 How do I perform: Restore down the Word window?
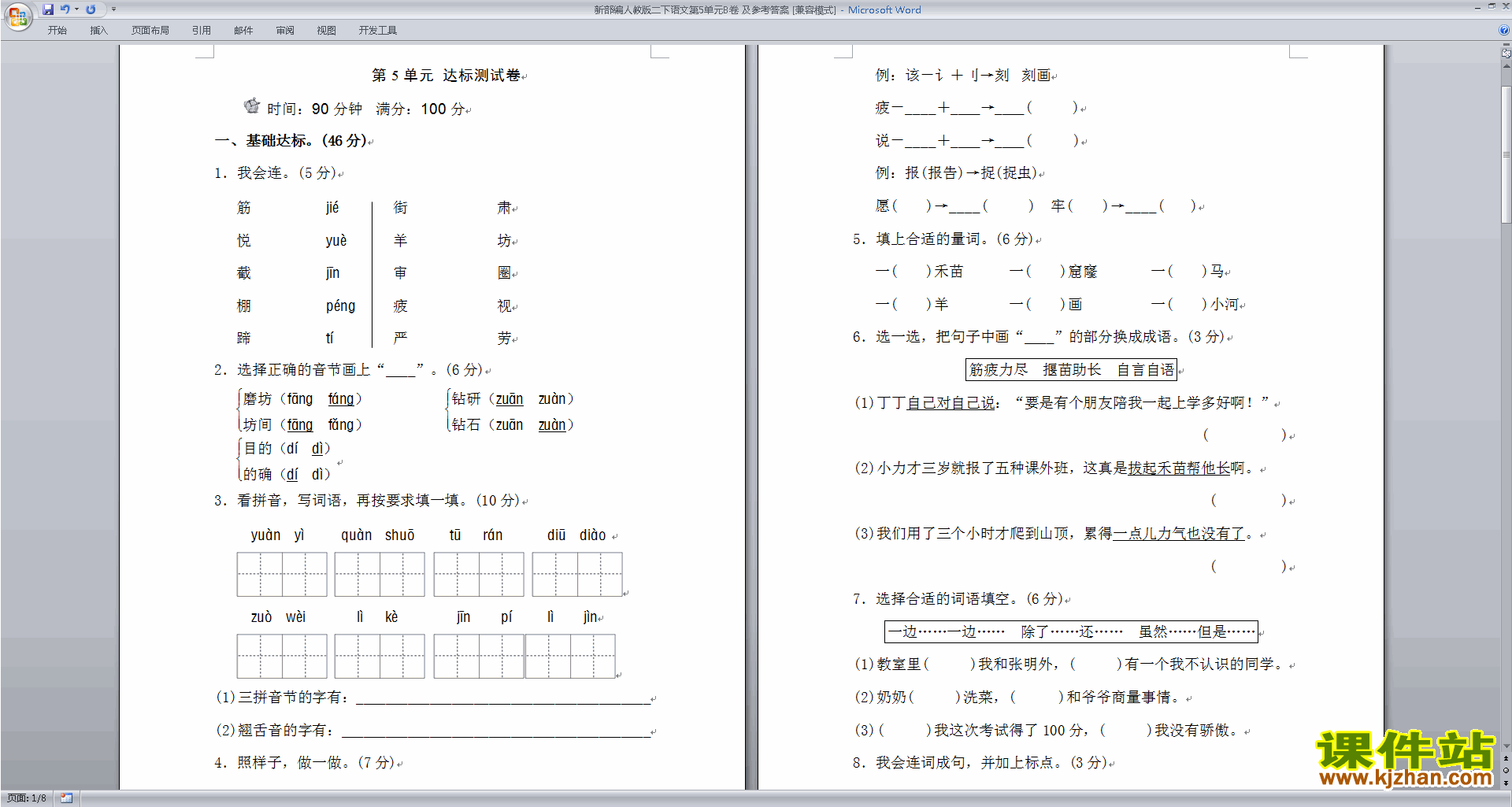(x=1492, y=6)
